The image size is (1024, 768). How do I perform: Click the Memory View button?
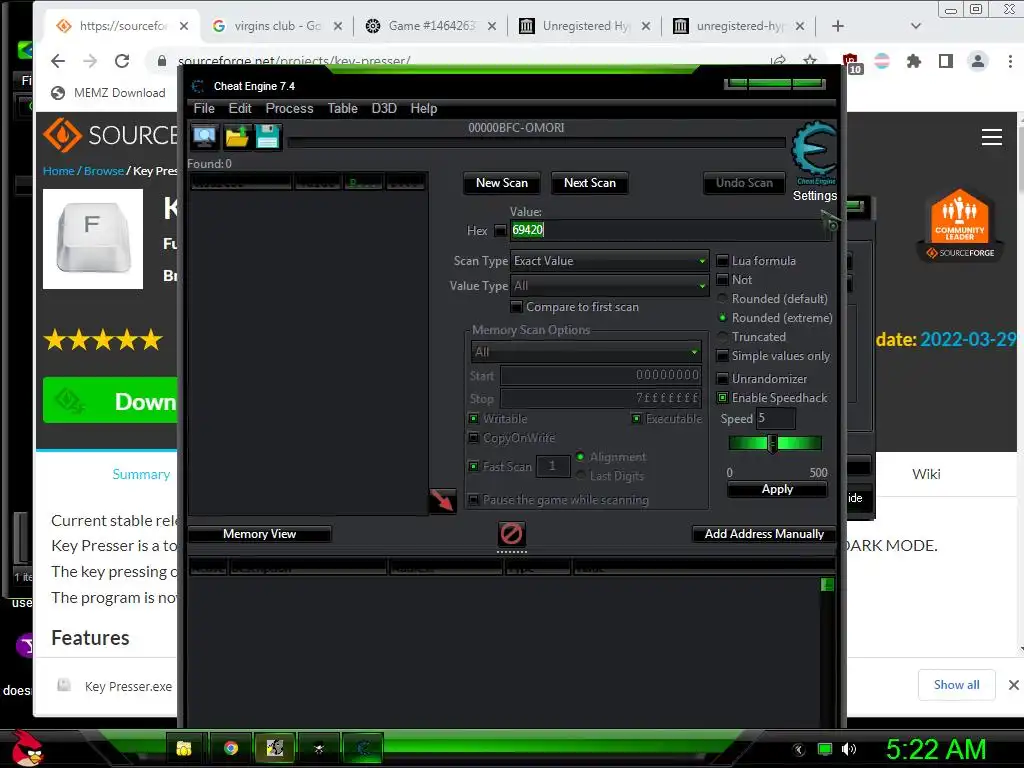(259, 534)
